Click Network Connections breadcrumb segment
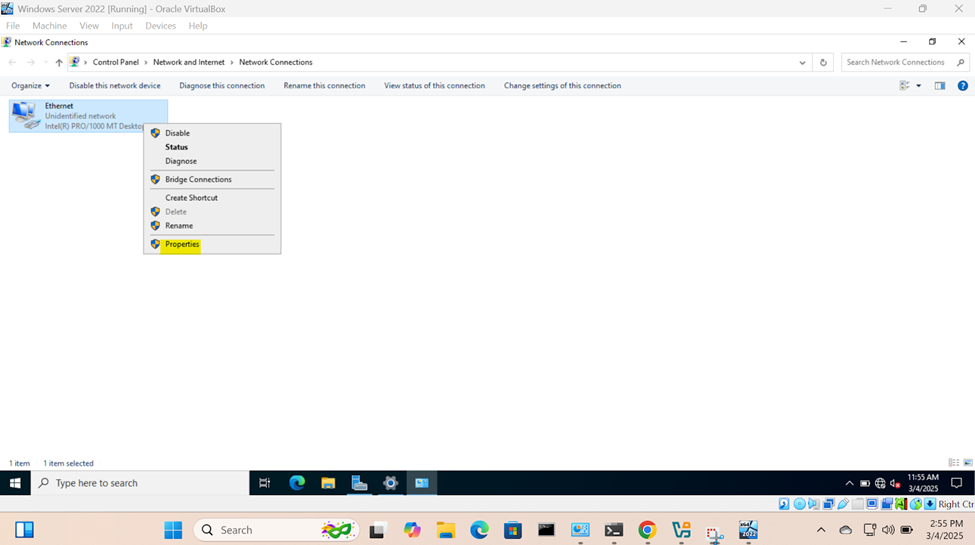This screenshot has height=545, width=975. (275, 62)
